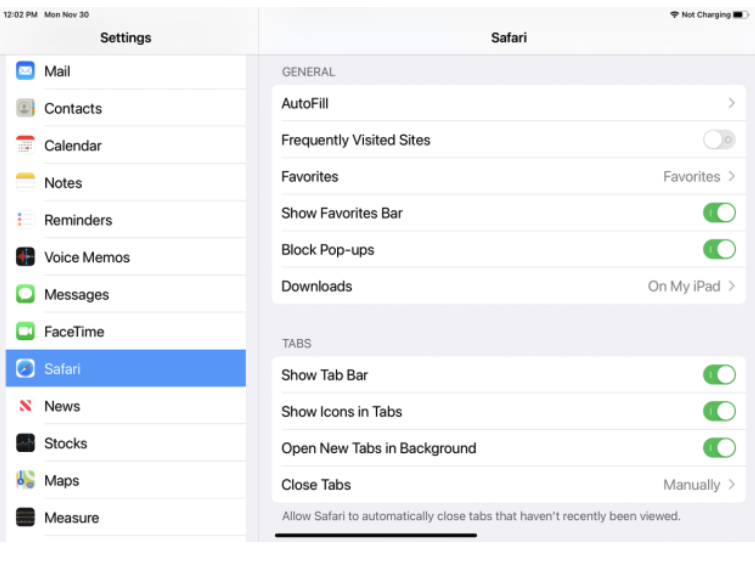Tap the Mail app icon
The image size is (755, 565).
click(x=26, y=72)
